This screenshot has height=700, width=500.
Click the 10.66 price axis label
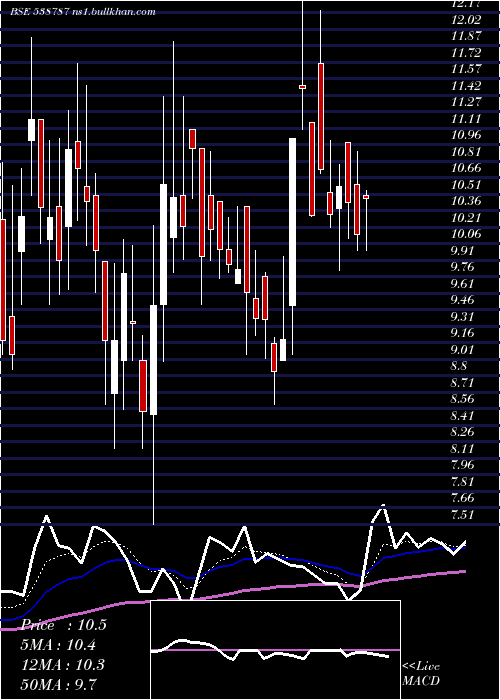(466, 168)
